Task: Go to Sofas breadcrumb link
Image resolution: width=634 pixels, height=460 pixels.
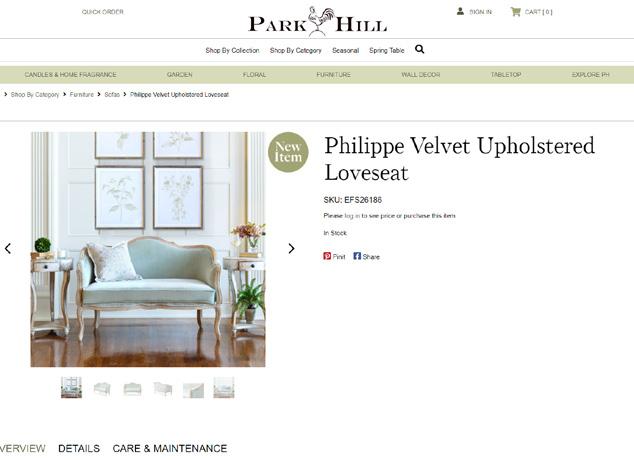Action: point(112,95)
